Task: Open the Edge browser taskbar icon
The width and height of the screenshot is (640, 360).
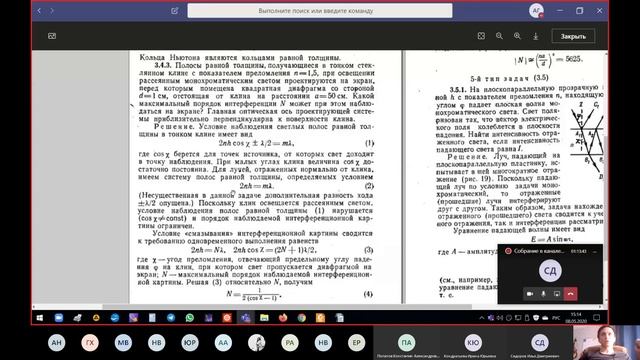Action: coord(115,318)
